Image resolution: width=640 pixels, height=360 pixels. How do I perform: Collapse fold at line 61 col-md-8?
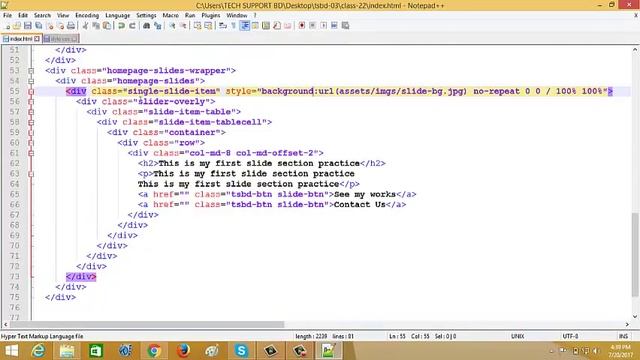(x=31, y=153)
